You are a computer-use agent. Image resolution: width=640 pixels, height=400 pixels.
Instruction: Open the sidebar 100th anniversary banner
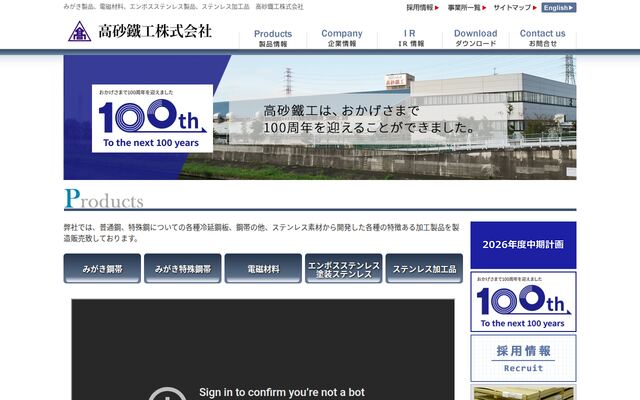click(523, 302)
